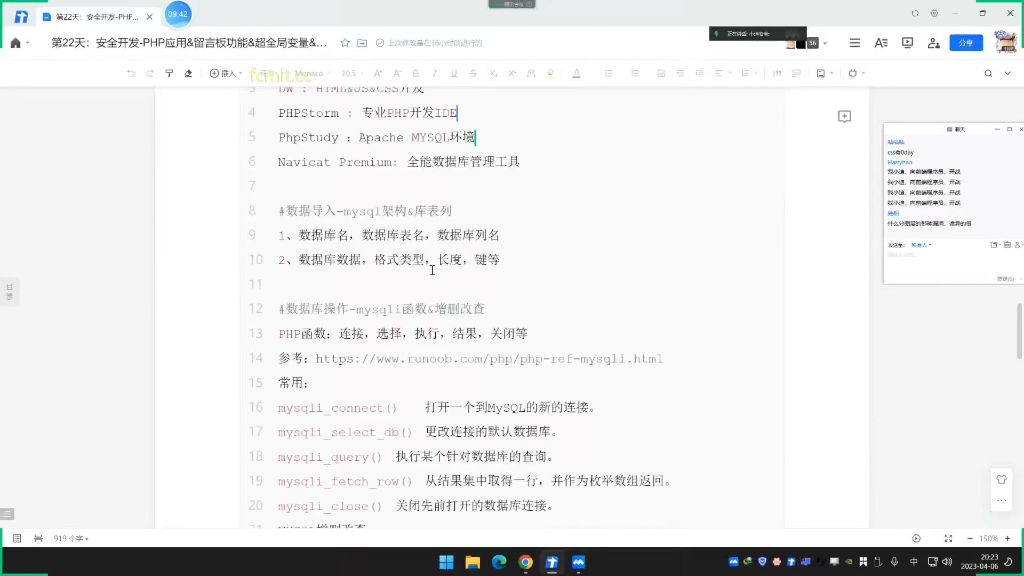Viewport: 1024px width, 576px height.
Task: Click mysqli_connect() on line 16
Action: (x=337, y=408)
